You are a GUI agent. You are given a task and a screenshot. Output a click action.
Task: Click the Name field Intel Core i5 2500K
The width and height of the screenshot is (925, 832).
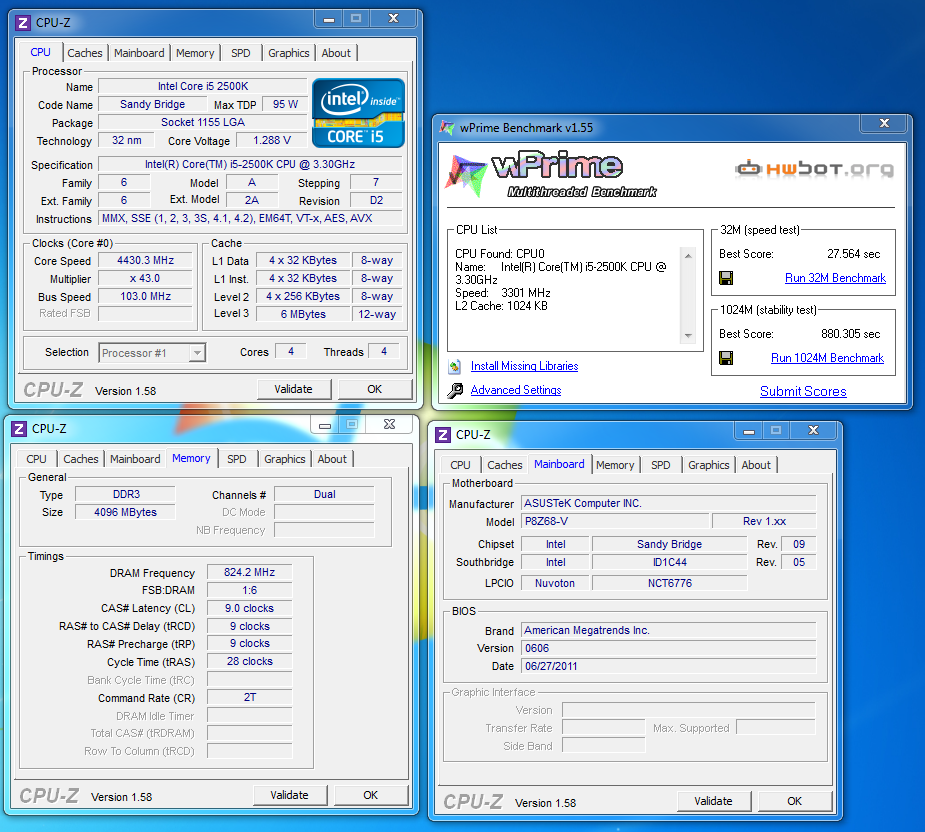203,87
